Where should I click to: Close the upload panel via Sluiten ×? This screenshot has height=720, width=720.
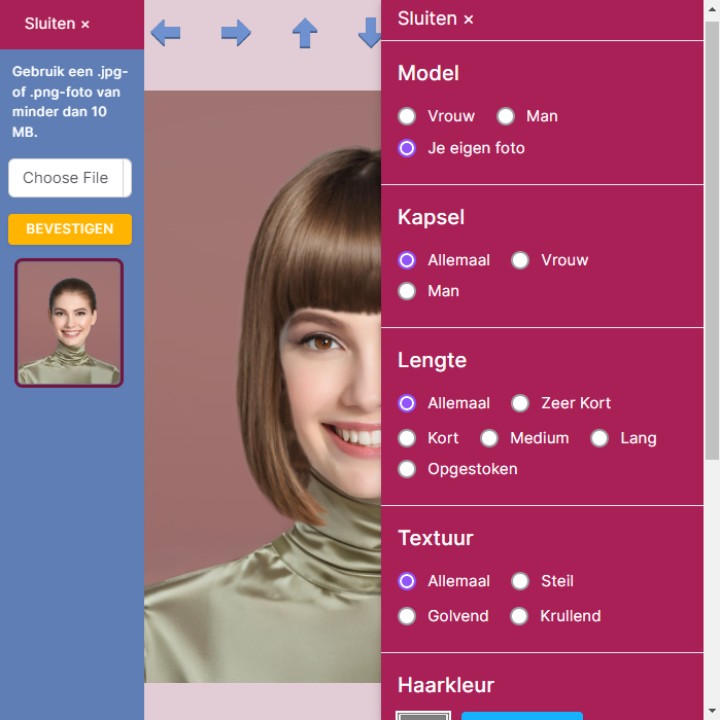click(57, 24)
